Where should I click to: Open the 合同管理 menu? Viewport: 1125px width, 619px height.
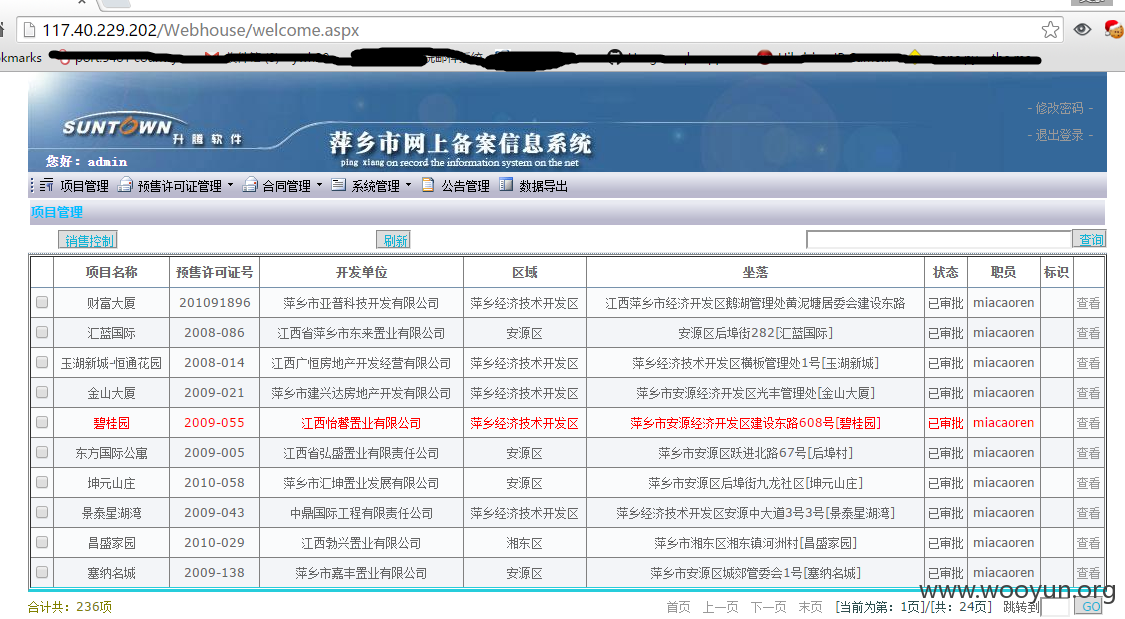pyautogui.click(x=286, y=186)
